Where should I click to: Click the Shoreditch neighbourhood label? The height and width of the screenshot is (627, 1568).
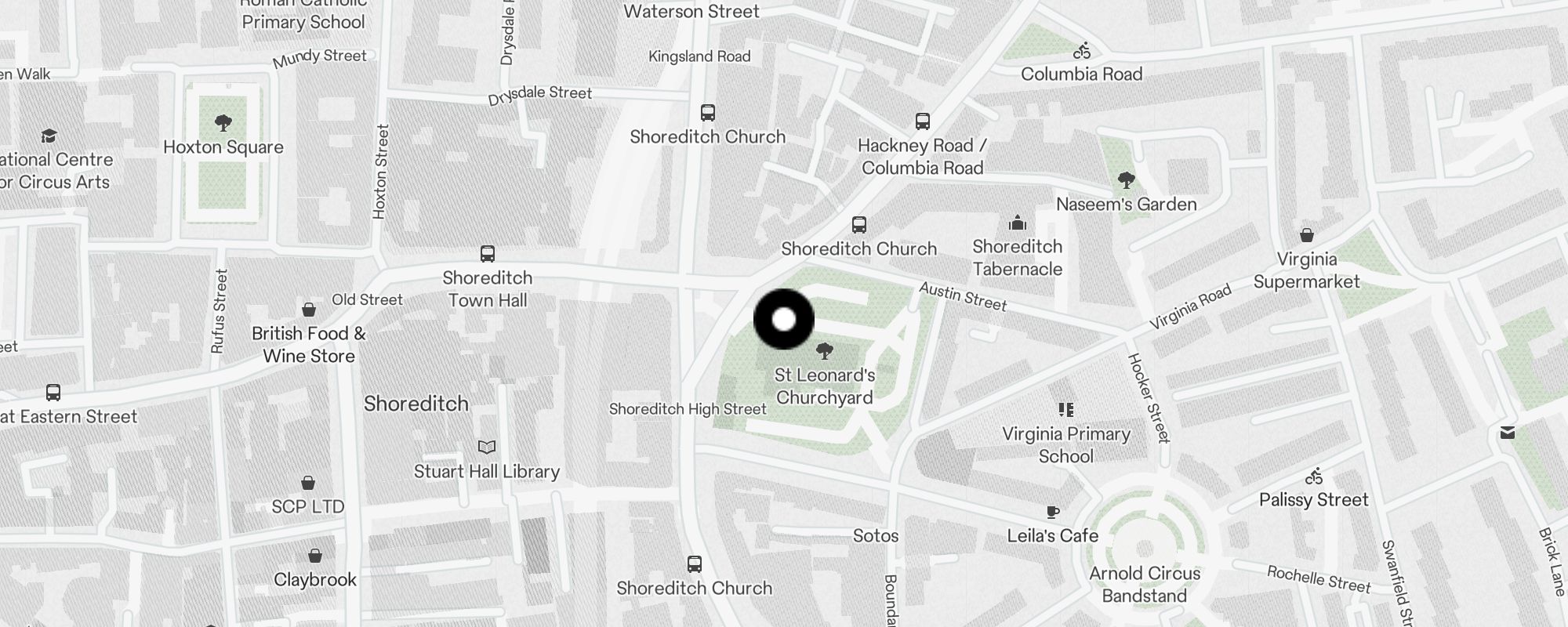point(416,404)
